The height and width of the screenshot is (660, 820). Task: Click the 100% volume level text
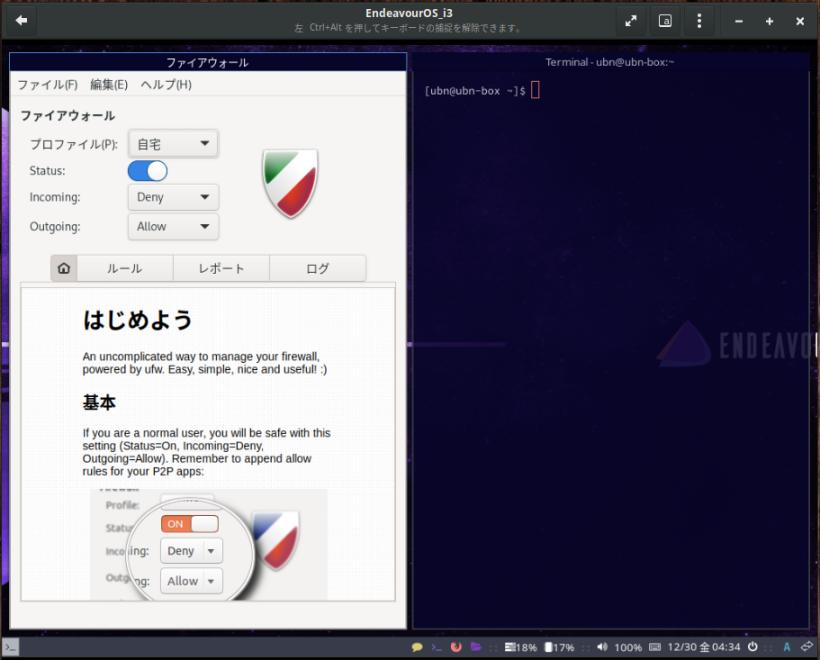[628, 647]
